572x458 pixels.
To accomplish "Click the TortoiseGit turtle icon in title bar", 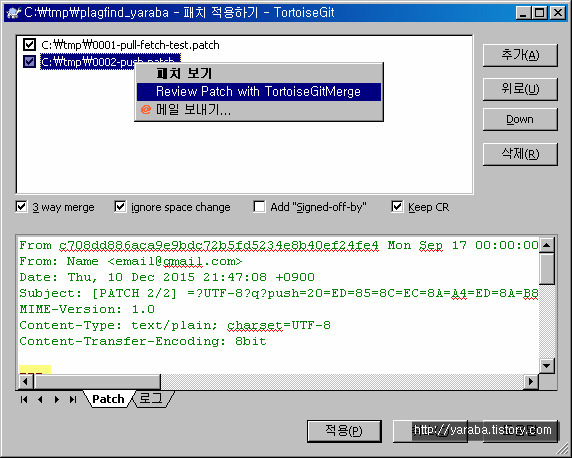I will point(14,13).
